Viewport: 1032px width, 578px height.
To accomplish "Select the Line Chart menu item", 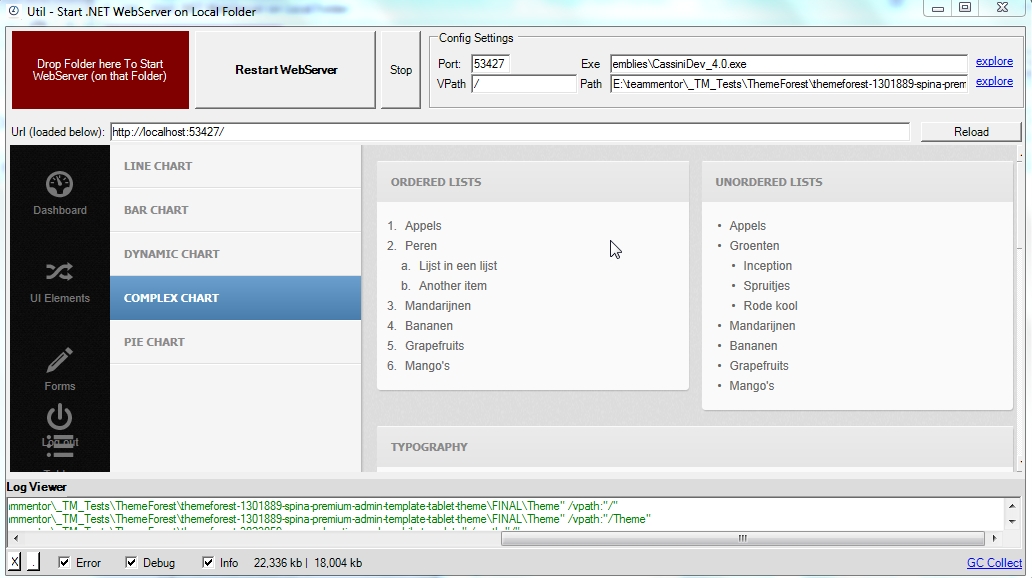I will (x=236, y=166).
